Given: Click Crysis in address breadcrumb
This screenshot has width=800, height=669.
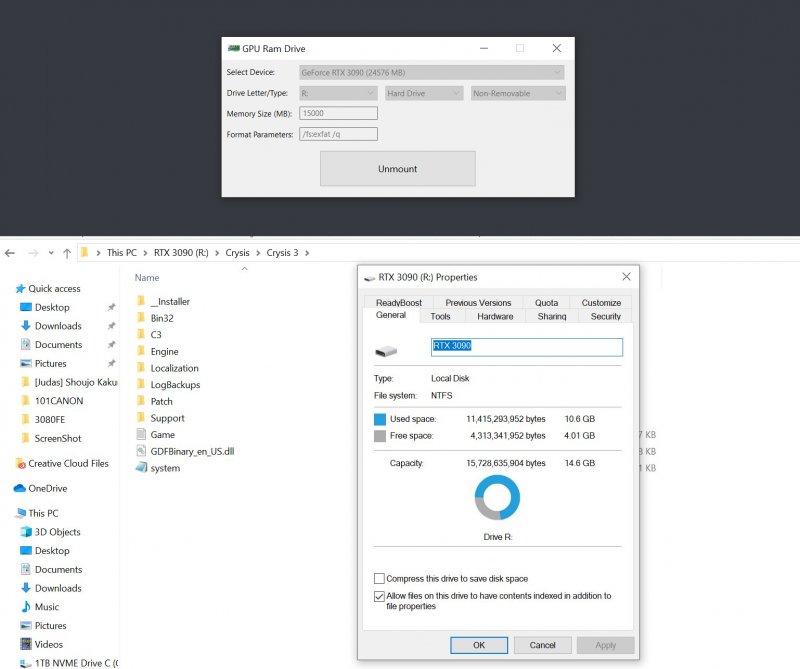Looking at the screenshot, I should click(237, 253).
